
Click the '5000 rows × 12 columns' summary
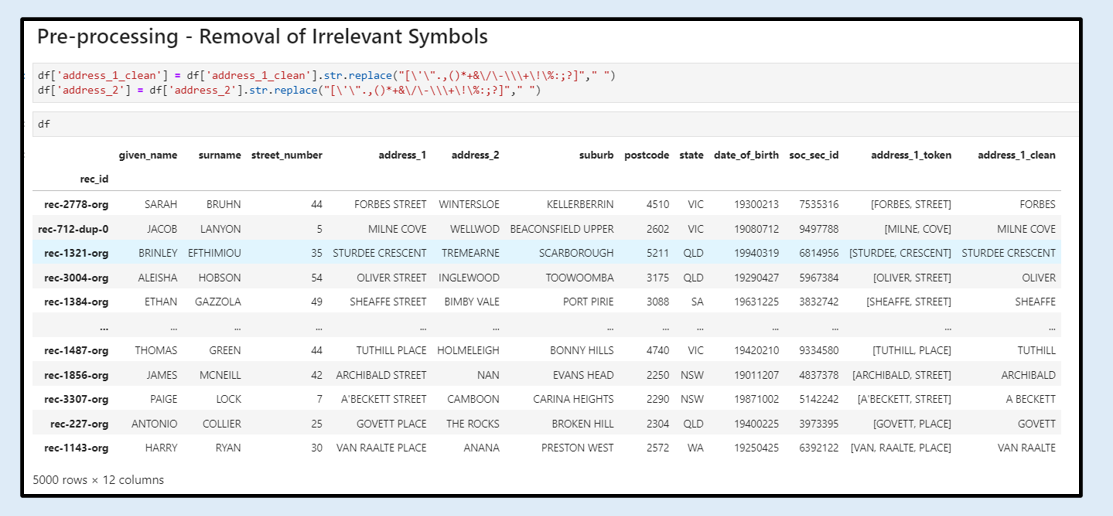pos(99,480)
